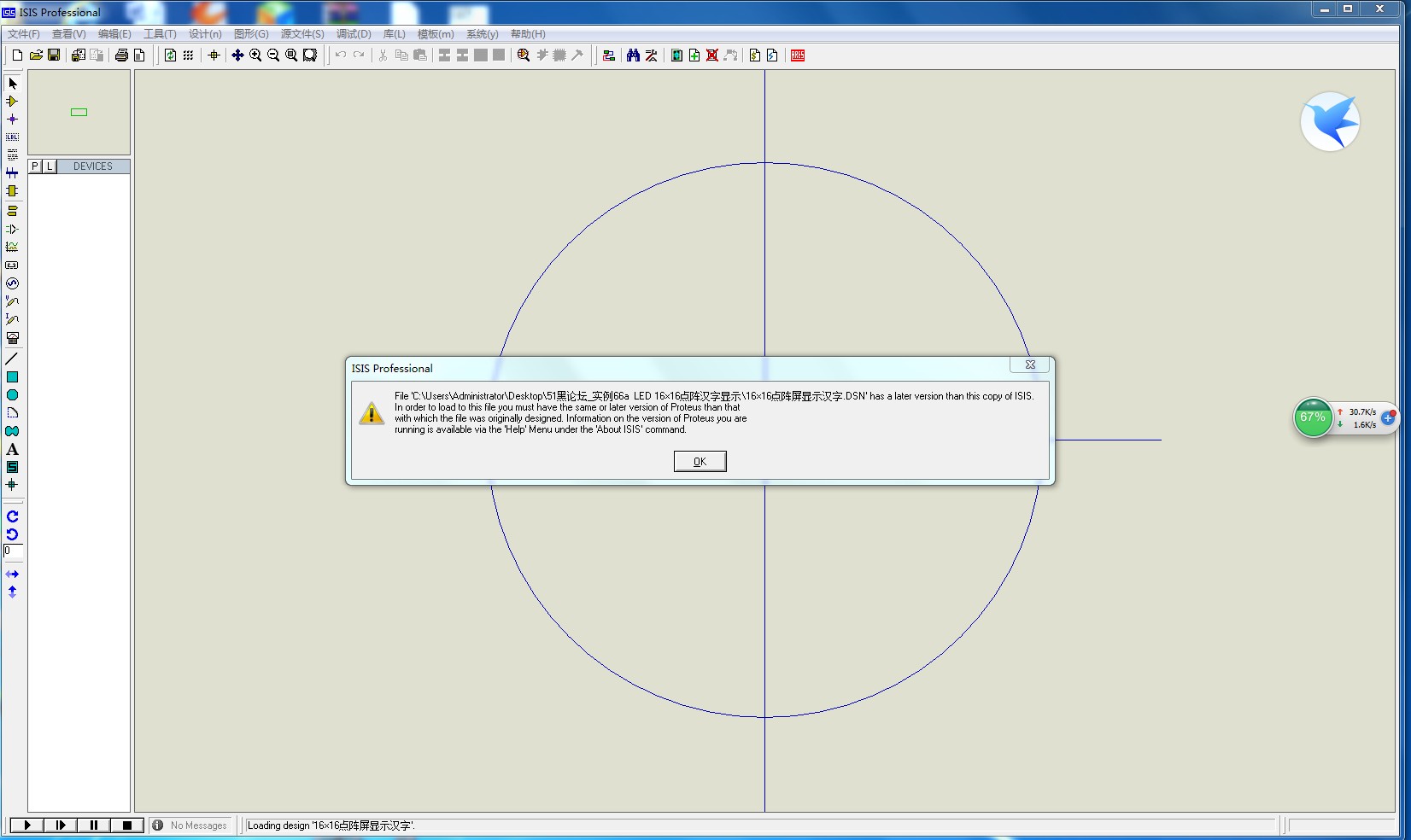
Task: Select the 2D Graphics Symbols tool
Action: coord(12,467)
